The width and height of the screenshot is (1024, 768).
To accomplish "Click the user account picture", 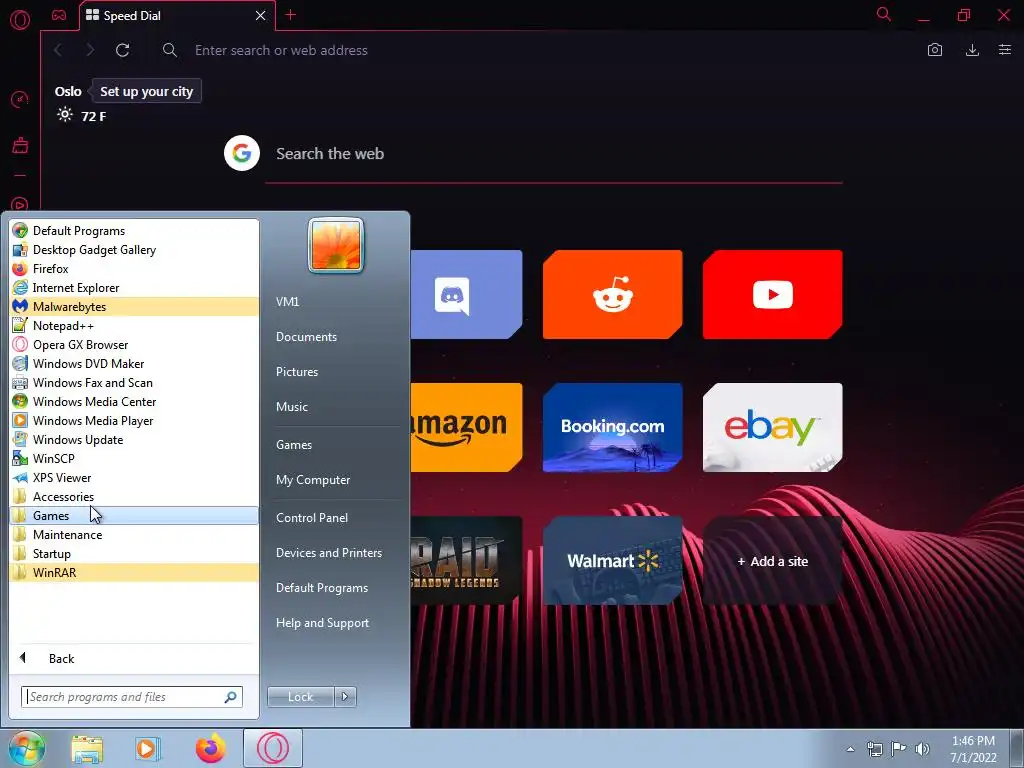I will coord(336,246).
